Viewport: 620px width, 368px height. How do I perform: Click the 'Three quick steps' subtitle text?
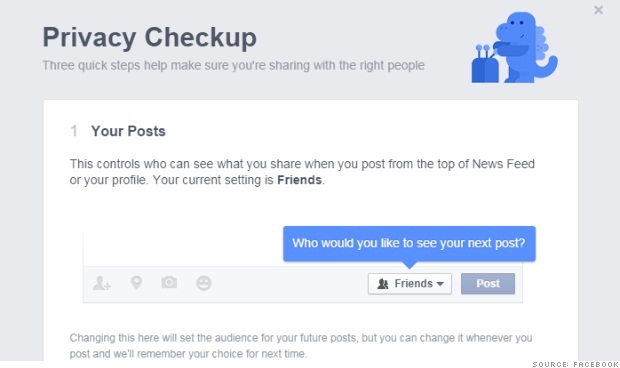[233, 65]
